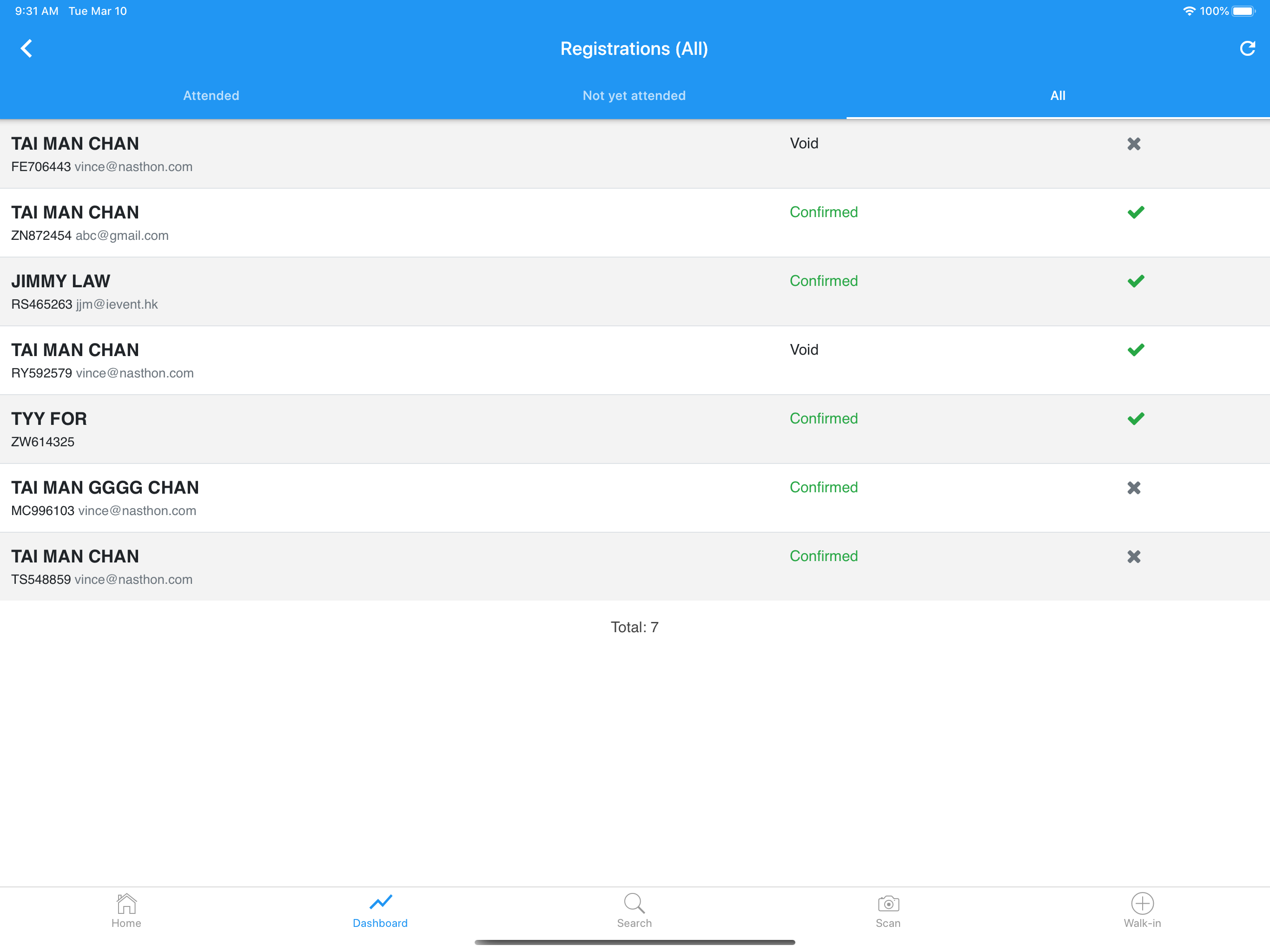1270x952 pixels.
Task: Open the Search tab in bottom bar
Action: [x=635, y=911]
